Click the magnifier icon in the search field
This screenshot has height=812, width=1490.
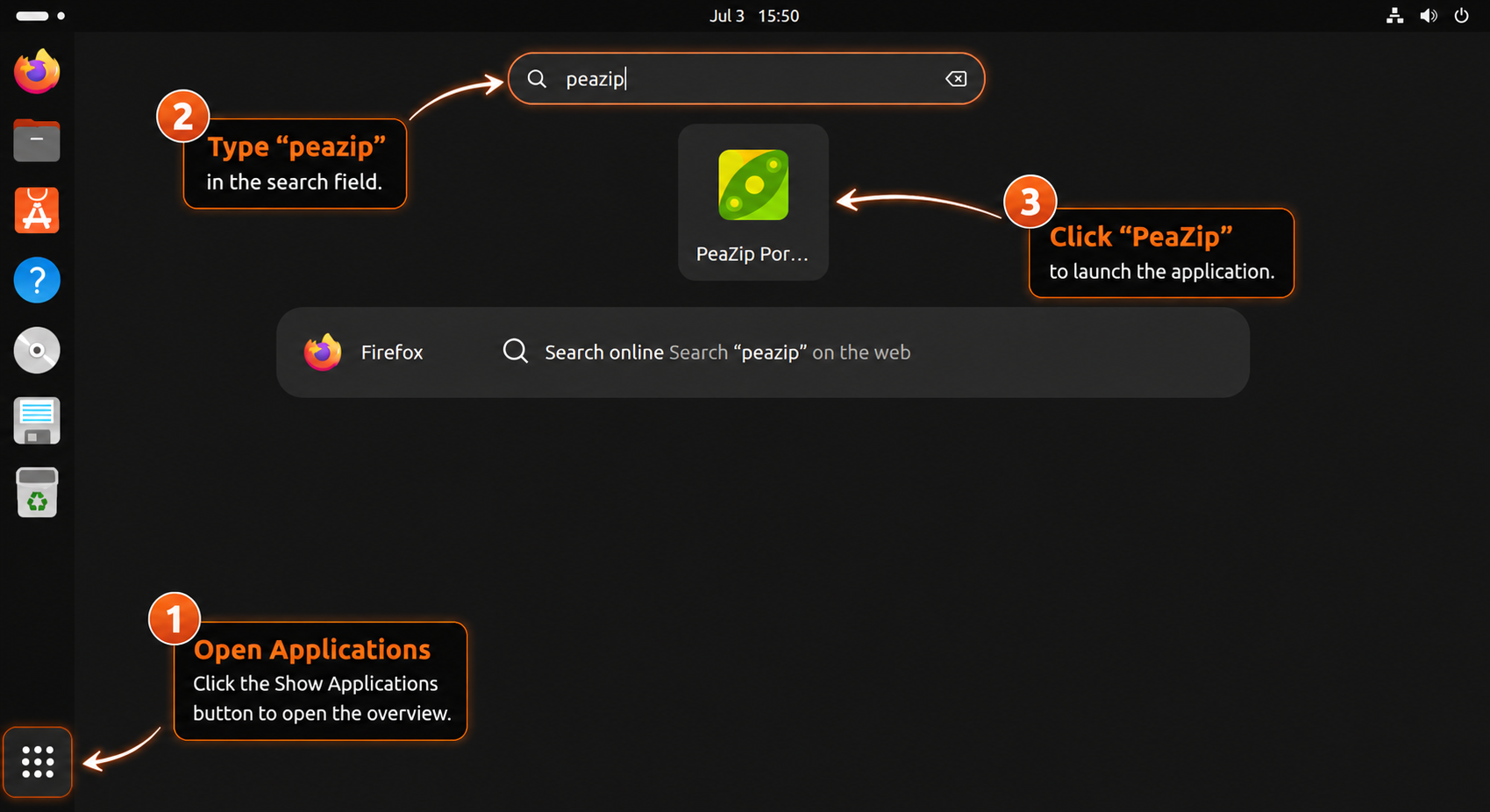pos(537,79)
